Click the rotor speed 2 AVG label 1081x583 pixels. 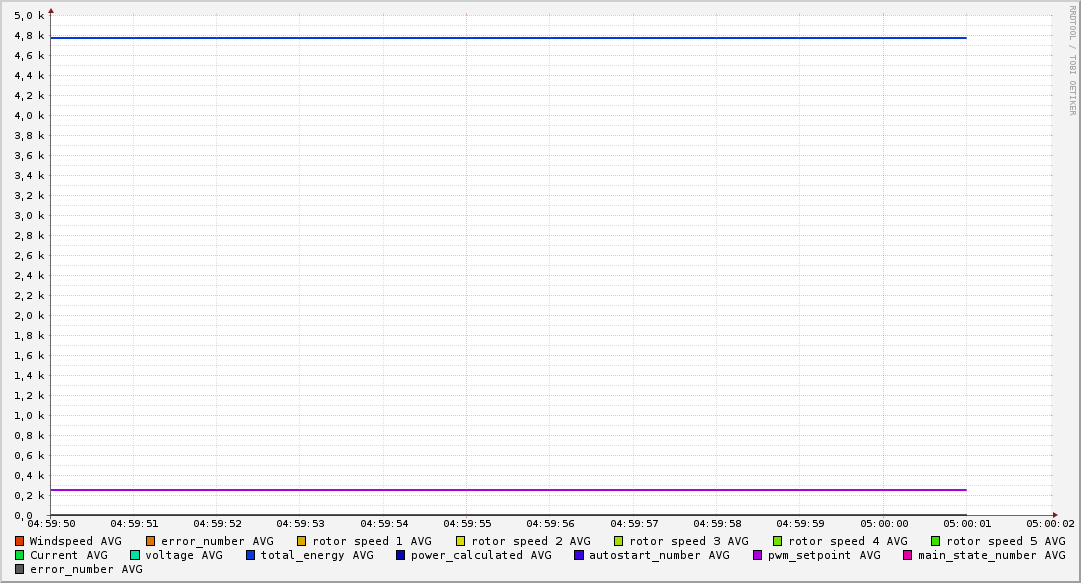(531, 541)
